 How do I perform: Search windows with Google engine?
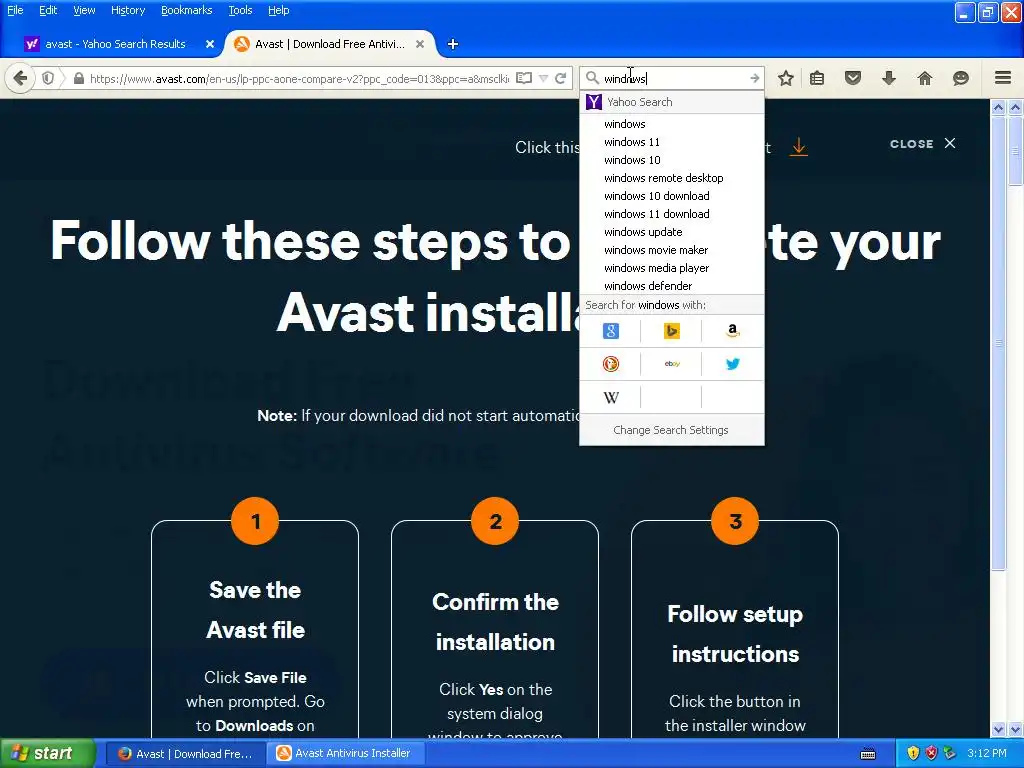[x=611, y=331]
